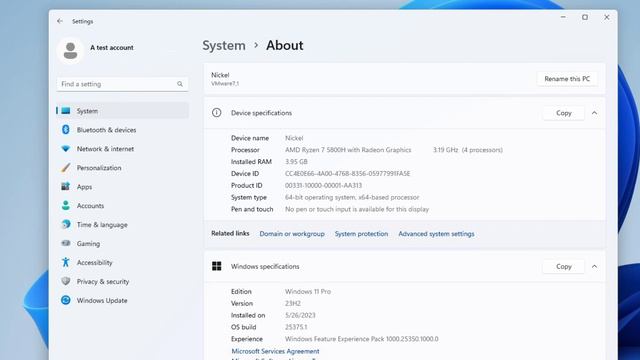This screenshot has width=640, height=360.
Task: Click the Find a setting search box
Action: (x=122, y=84)
